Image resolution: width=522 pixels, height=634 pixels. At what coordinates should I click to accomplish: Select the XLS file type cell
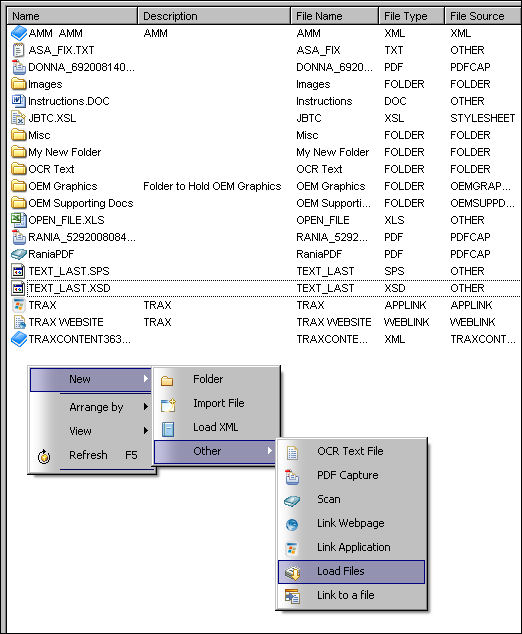[x=394, y=220]
